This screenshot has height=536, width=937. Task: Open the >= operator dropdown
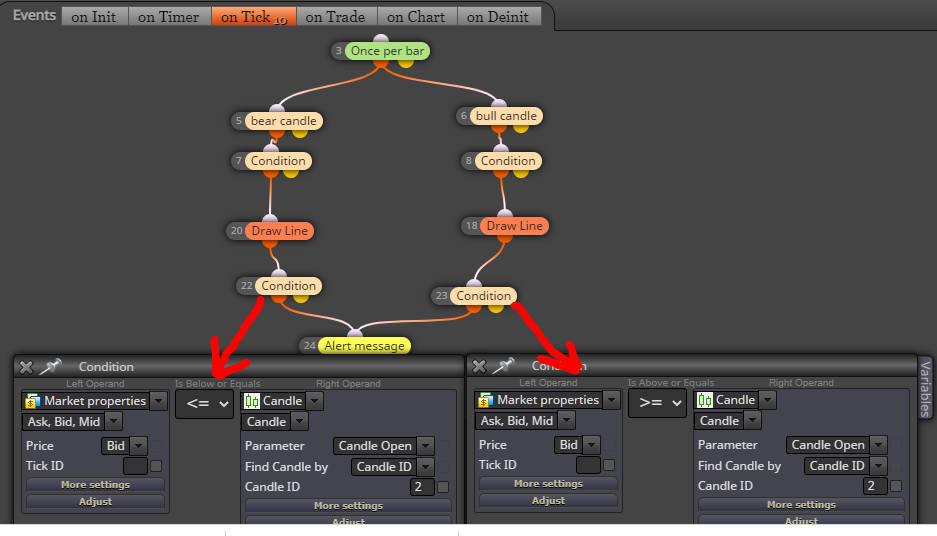[x=657, y=403]
